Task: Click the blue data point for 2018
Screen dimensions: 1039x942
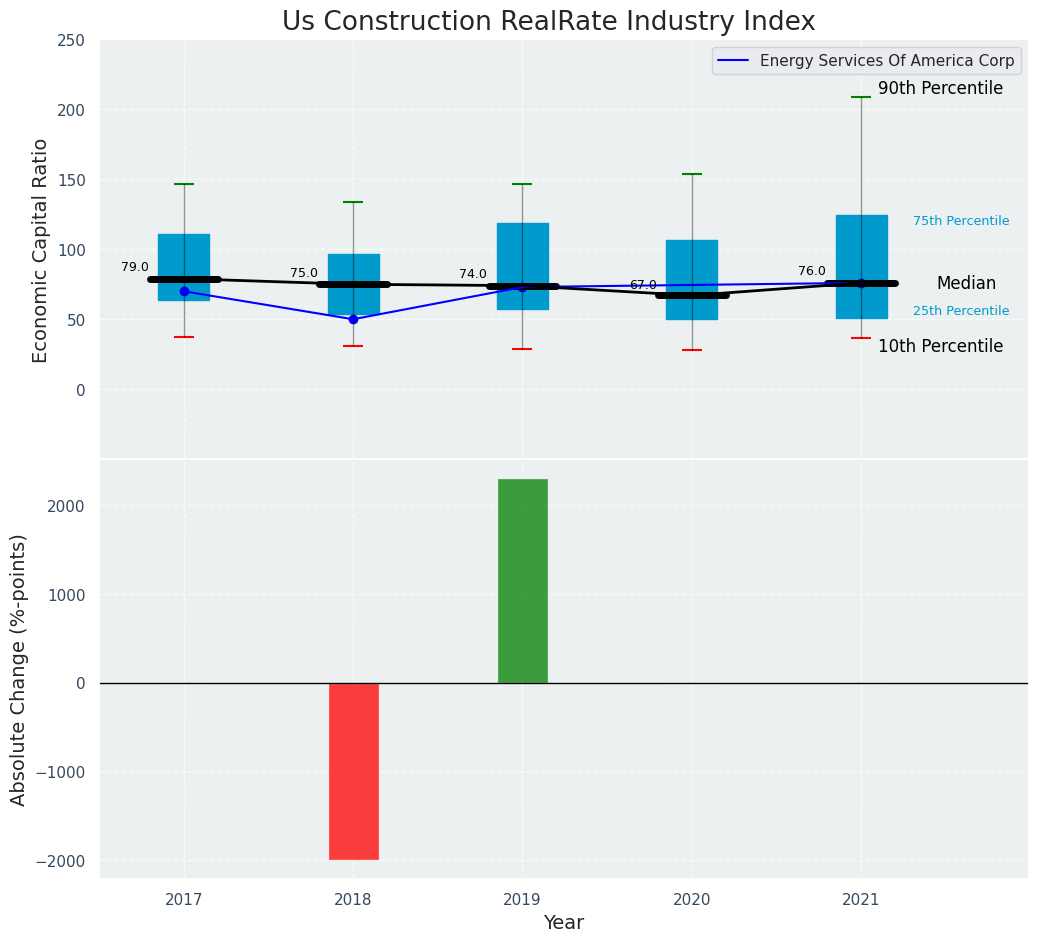Action: (353, 319)
